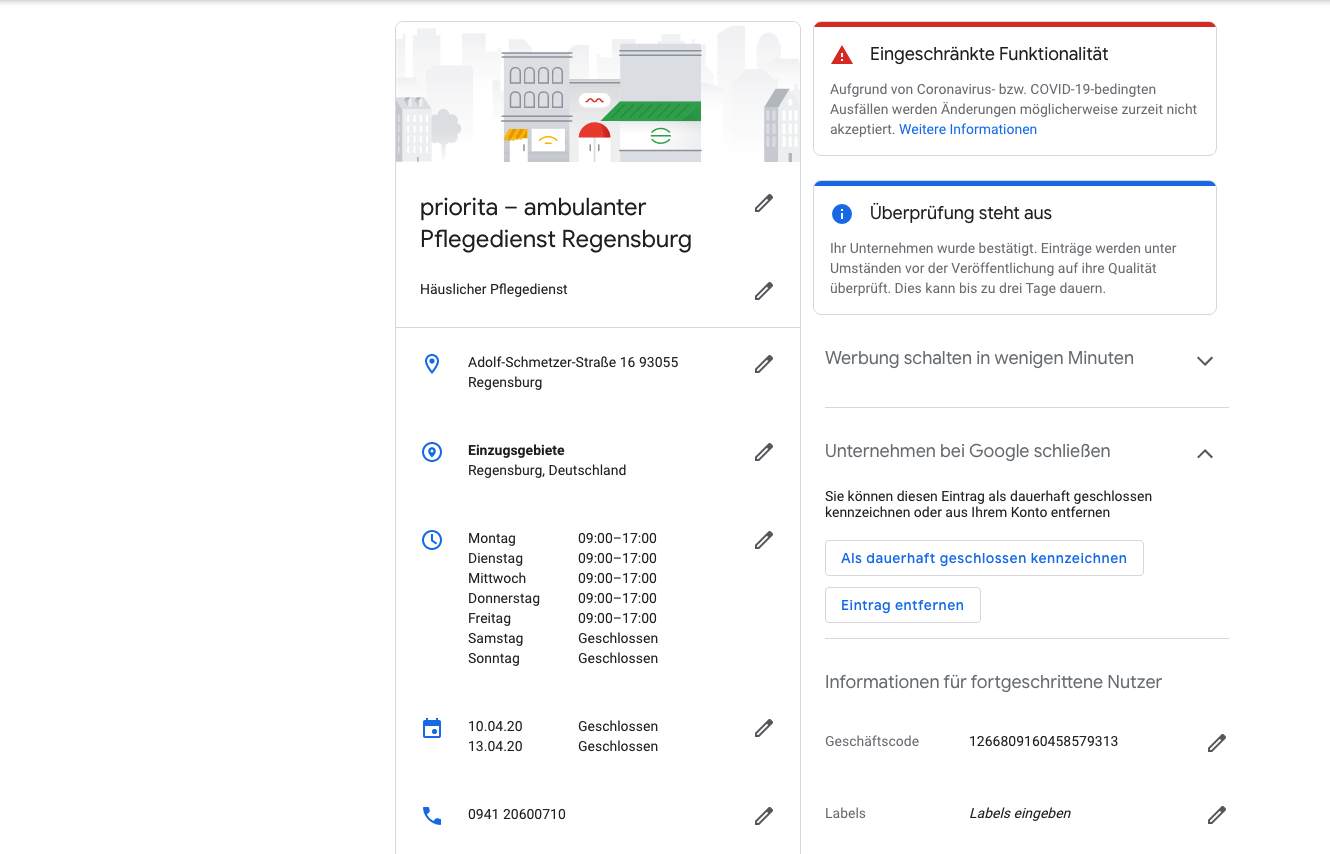Click the phone receiver icon
1330x854 pixels.
click(432, 815)
